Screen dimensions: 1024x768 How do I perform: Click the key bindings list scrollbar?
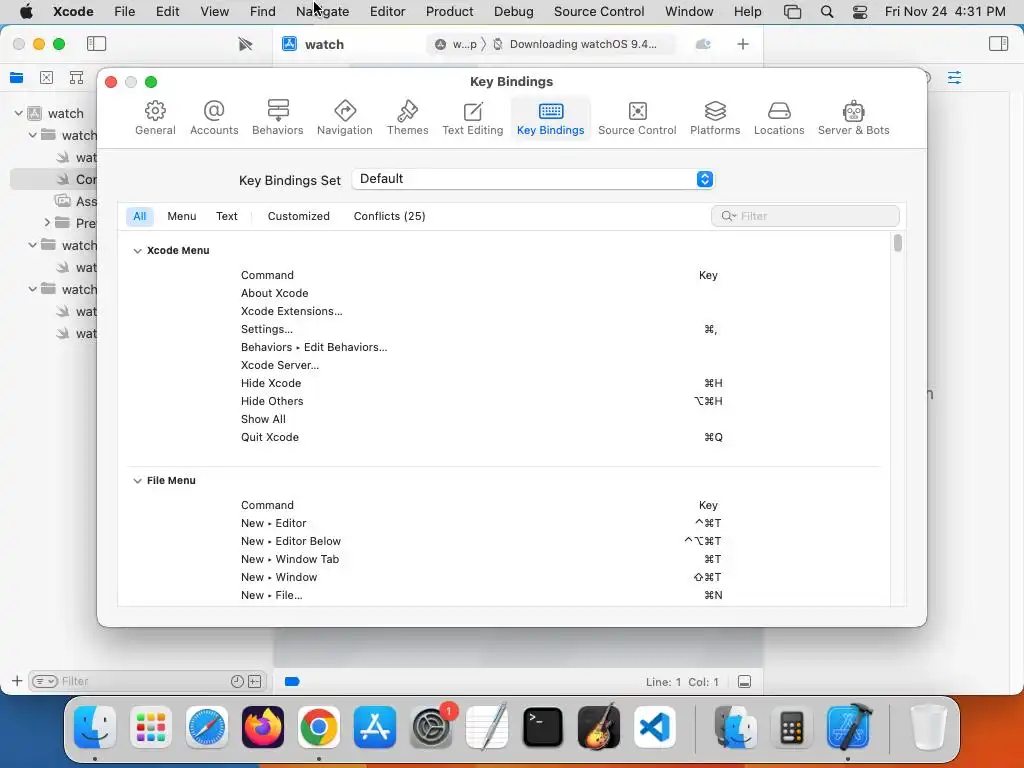click(x=898, y=243)
